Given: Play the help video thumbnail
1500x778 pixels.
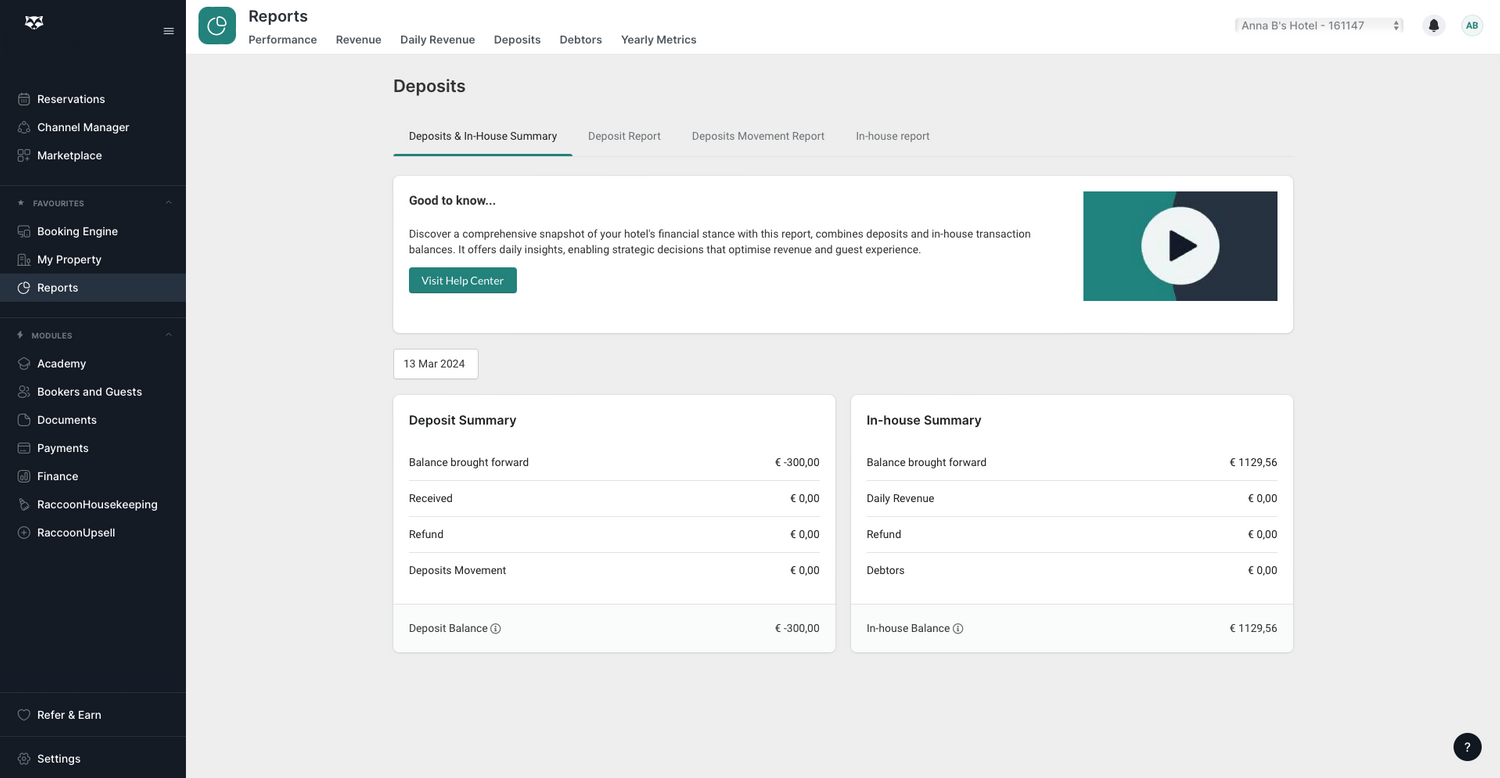Looking at the screenshot, I should coord(1180,246).
